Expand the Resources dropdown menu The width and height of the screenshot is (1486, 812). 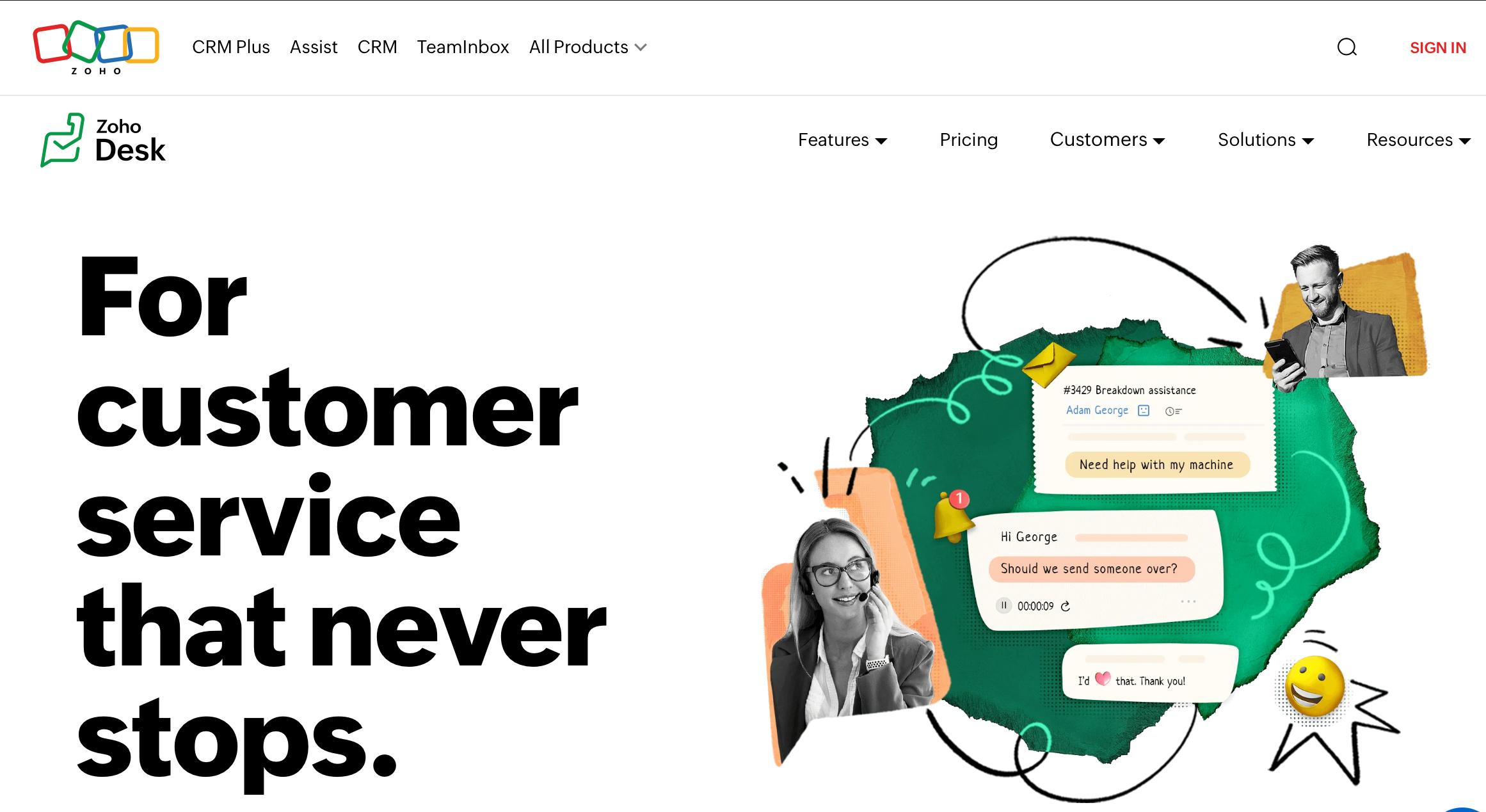point(1418,140)
